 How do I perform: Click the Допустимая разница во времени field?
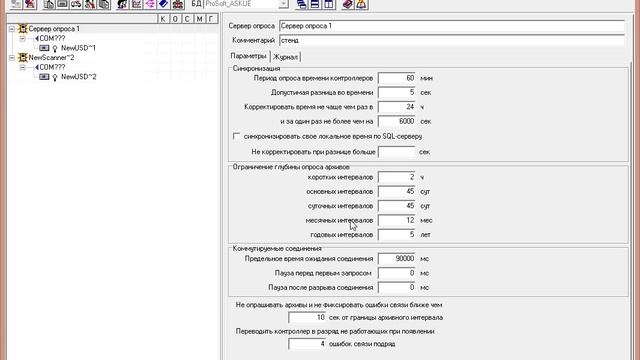click(396, 93)
